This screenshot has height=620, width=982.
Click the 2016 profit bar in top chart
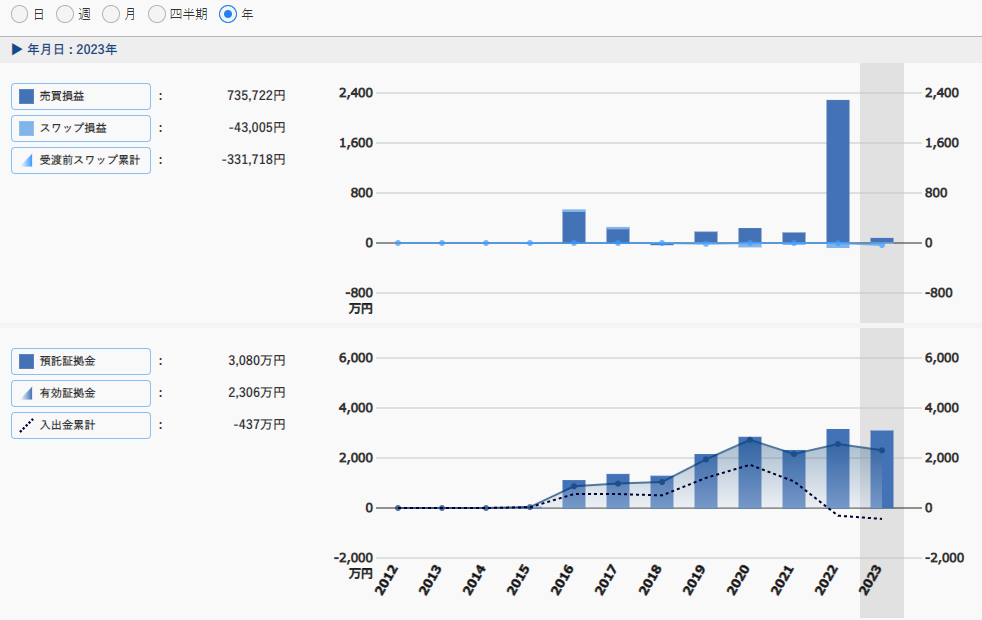coord(574,227)
